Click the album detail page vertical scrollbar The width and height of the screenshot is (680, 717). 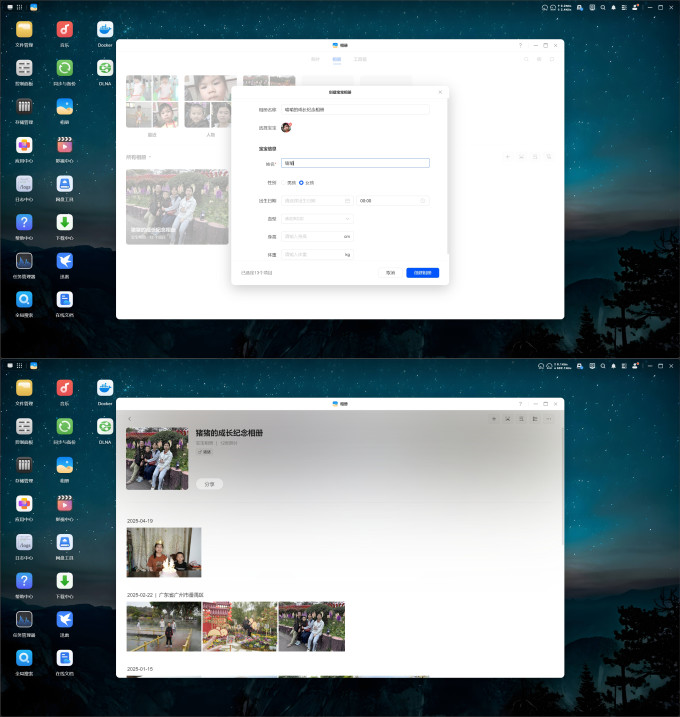coord(563,485)
